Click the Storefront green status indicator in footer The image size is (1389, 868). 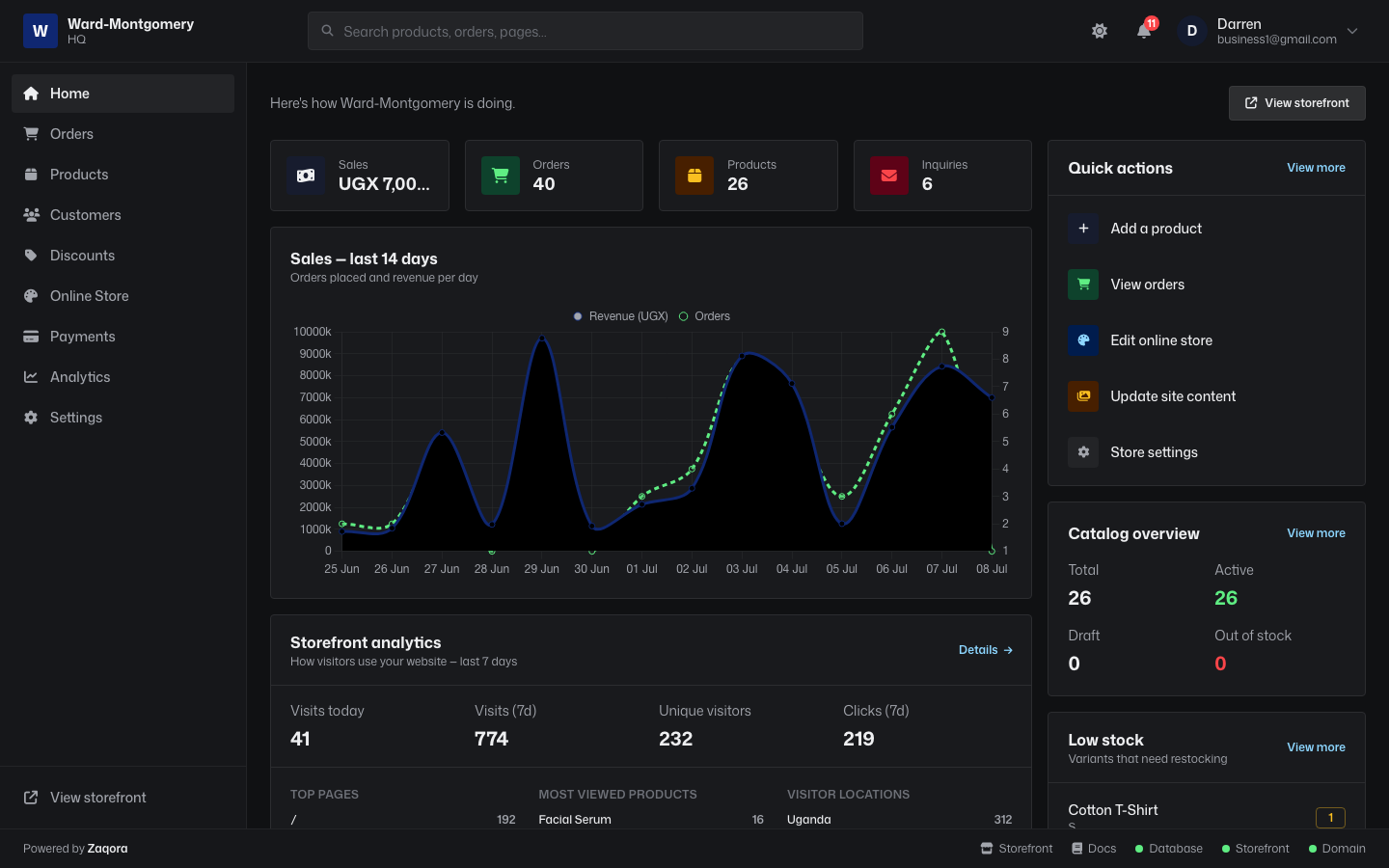pyautogui.click(x=1226, y=849)
